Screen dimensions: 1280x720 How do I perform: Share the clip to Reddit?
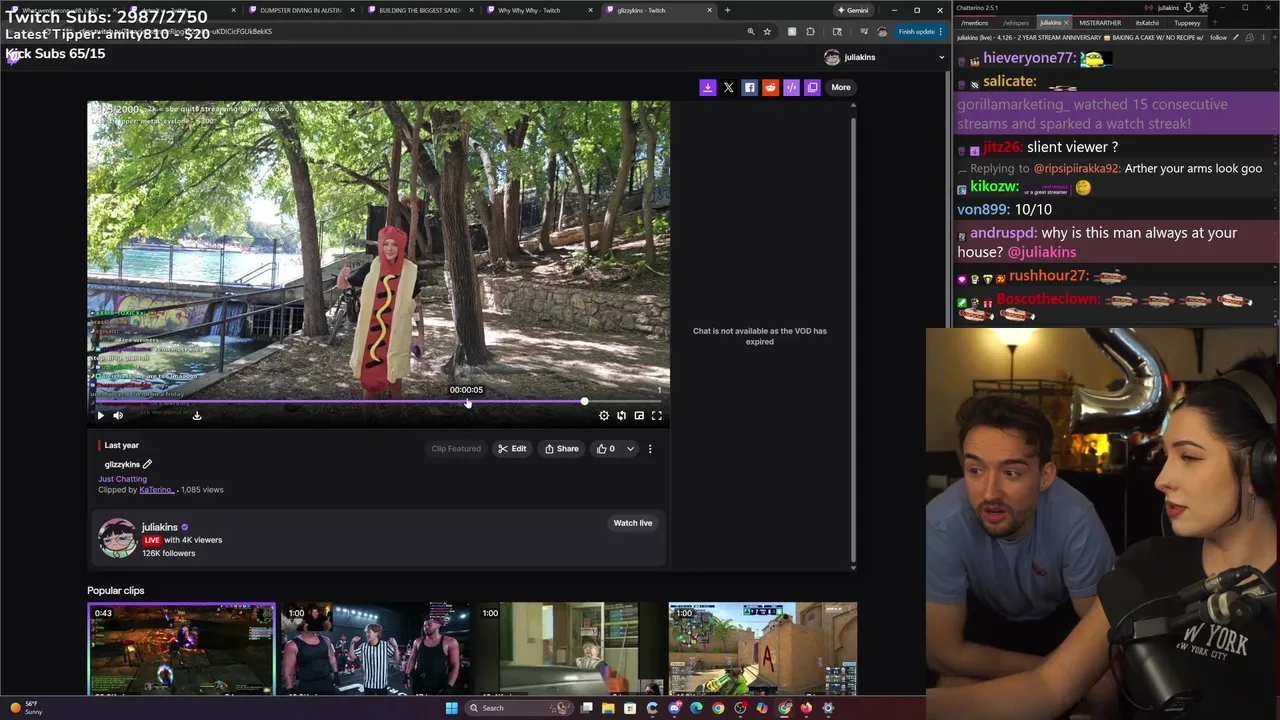click(770, 87)
